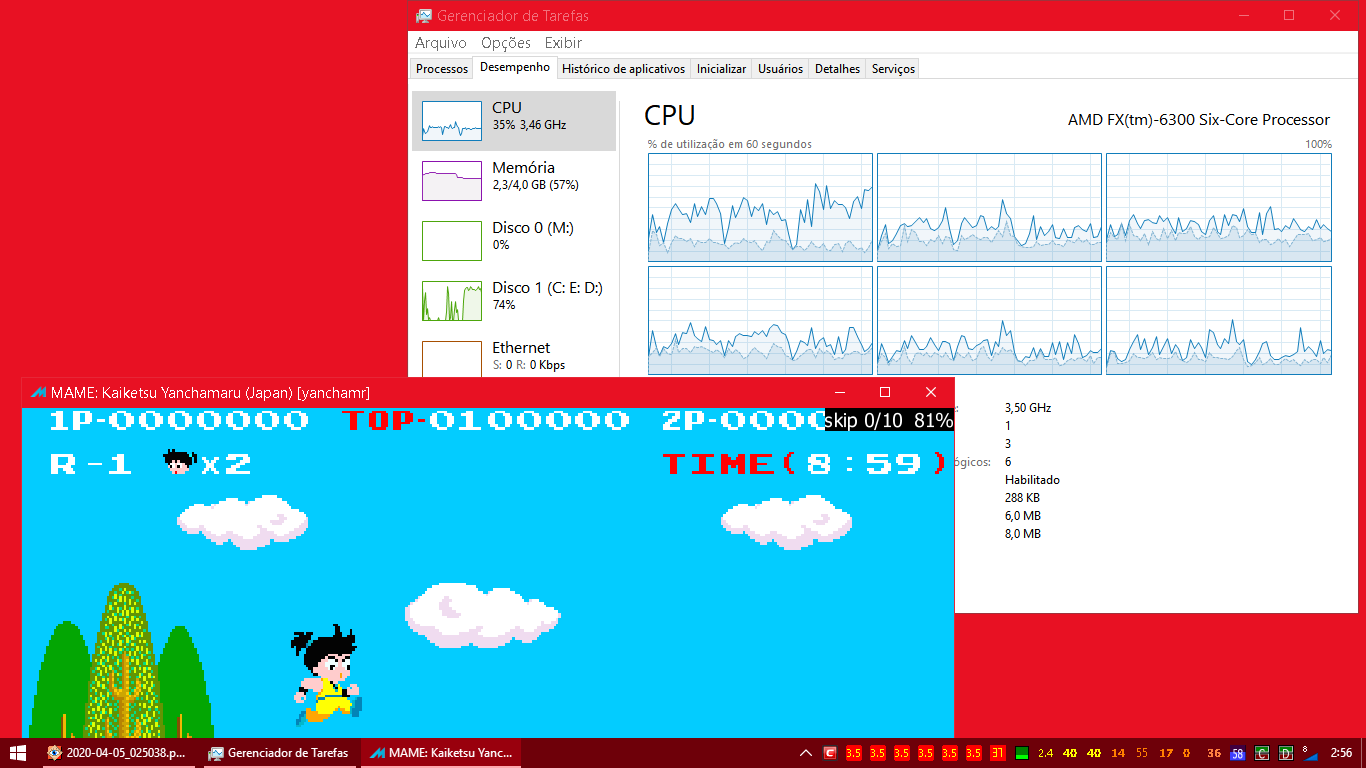This screenshot has width=1366, height=768.
Task: Click the orange '17' tray indicator
Action: [1166, 753]
